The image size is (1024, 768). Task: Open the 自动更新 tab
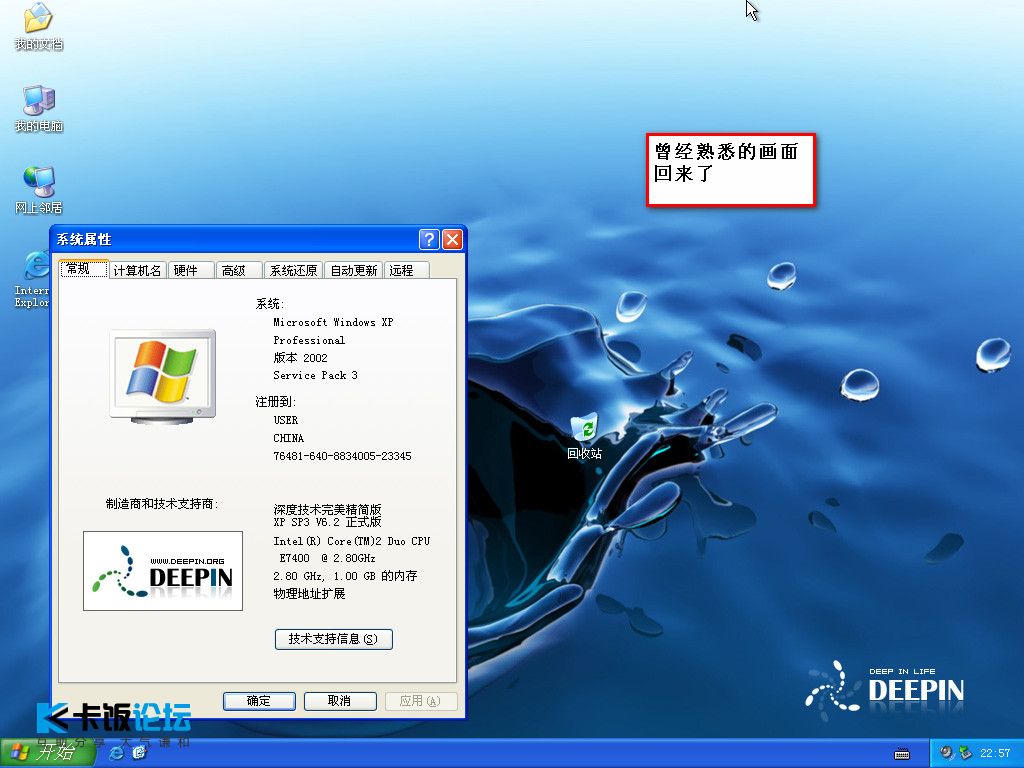[x=354, y=271]
